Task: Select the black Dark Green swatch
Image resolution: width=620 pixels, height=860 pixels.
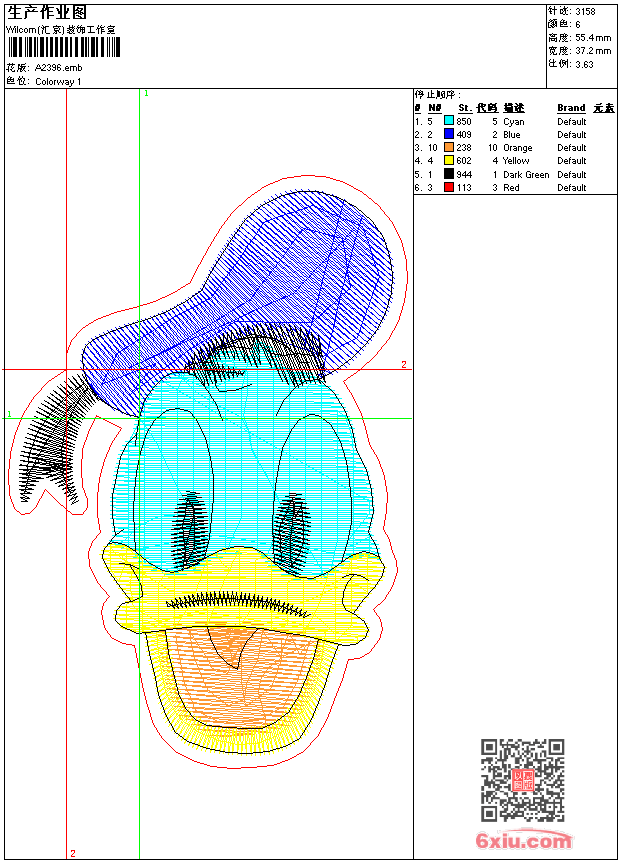Action: [x=449, y=174]
